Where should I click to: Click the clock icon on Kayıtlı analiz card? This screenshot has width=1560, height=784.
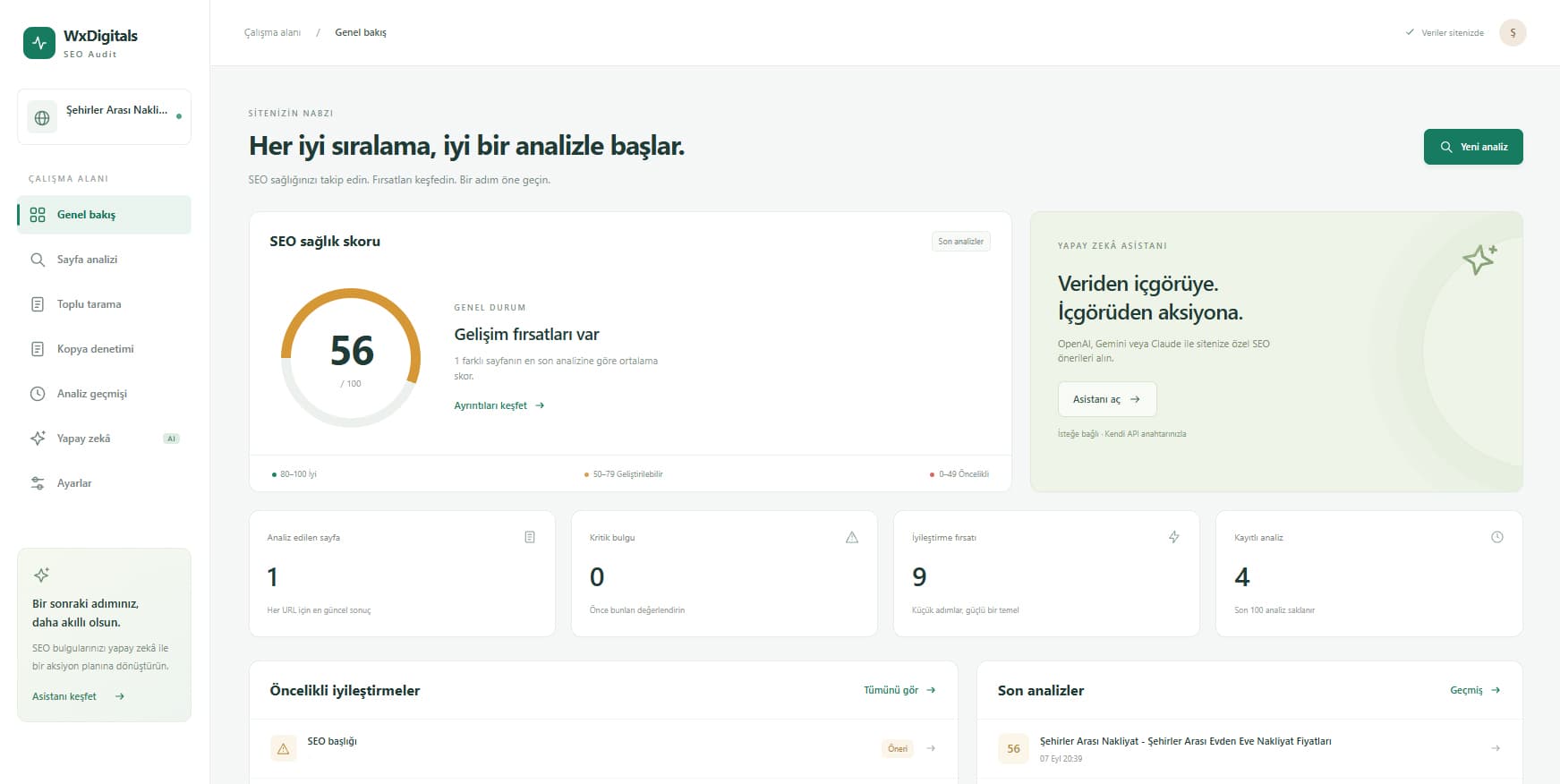[x=1497, y=537]
